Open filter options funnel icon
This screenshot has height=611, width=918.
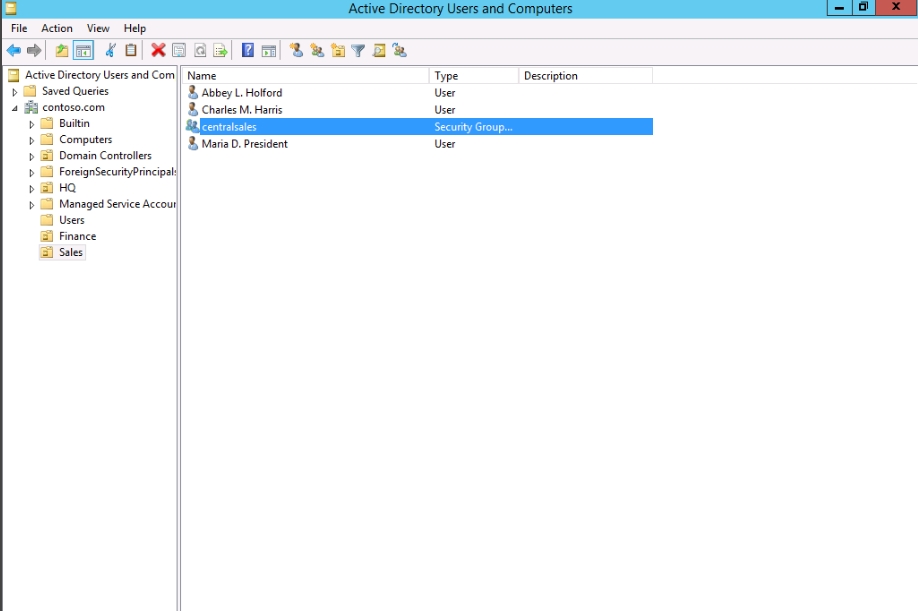358,51
